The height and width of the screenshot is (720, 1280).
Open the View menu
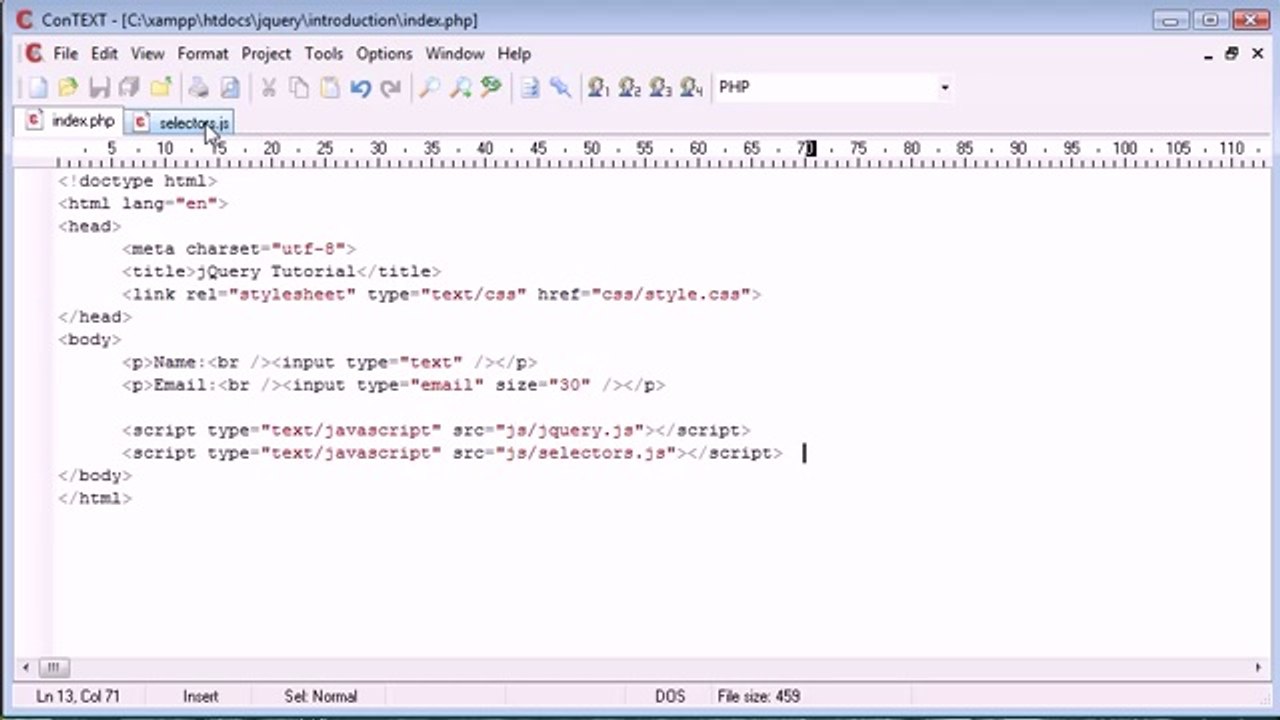pos(147,54)
